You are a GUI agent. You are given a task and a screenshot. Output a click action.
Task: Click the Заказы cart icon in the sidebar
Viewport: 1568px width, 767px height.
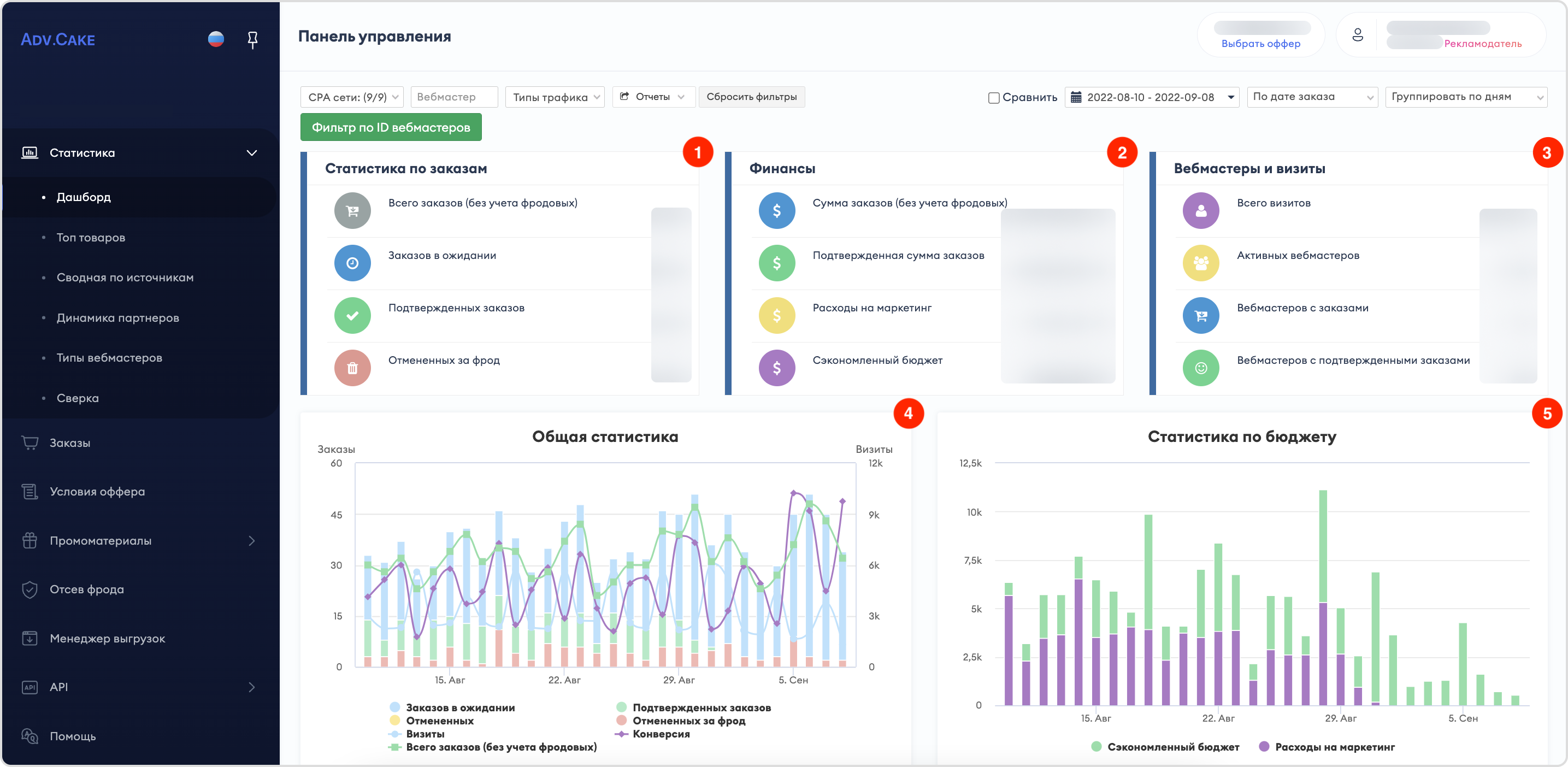point(30,442)
